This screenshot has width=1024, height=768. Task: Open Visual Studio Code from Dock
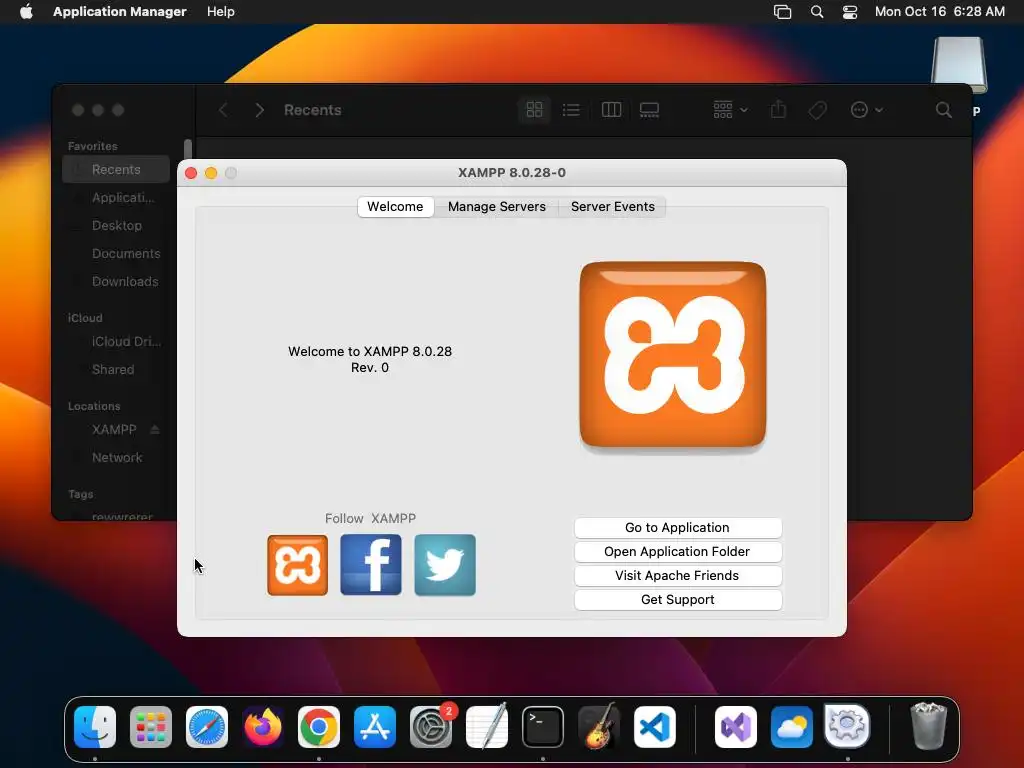(x=654, y=727)
